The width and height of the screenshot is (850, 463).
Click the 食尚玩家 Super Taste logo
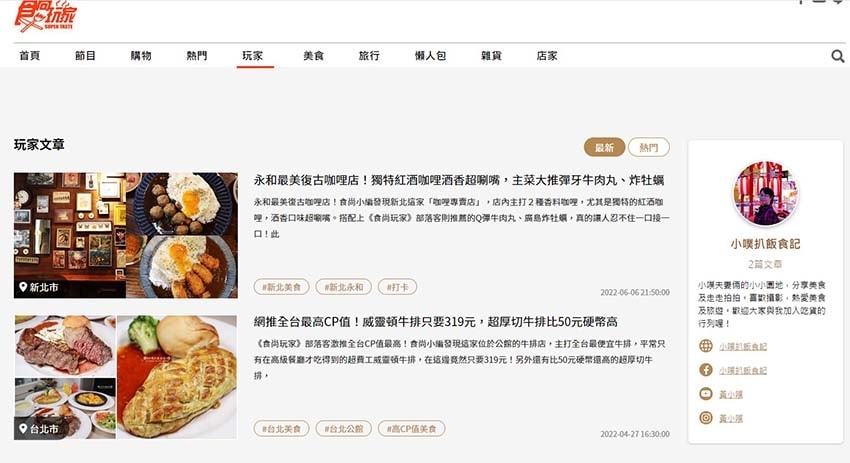[x=46, y=16]
